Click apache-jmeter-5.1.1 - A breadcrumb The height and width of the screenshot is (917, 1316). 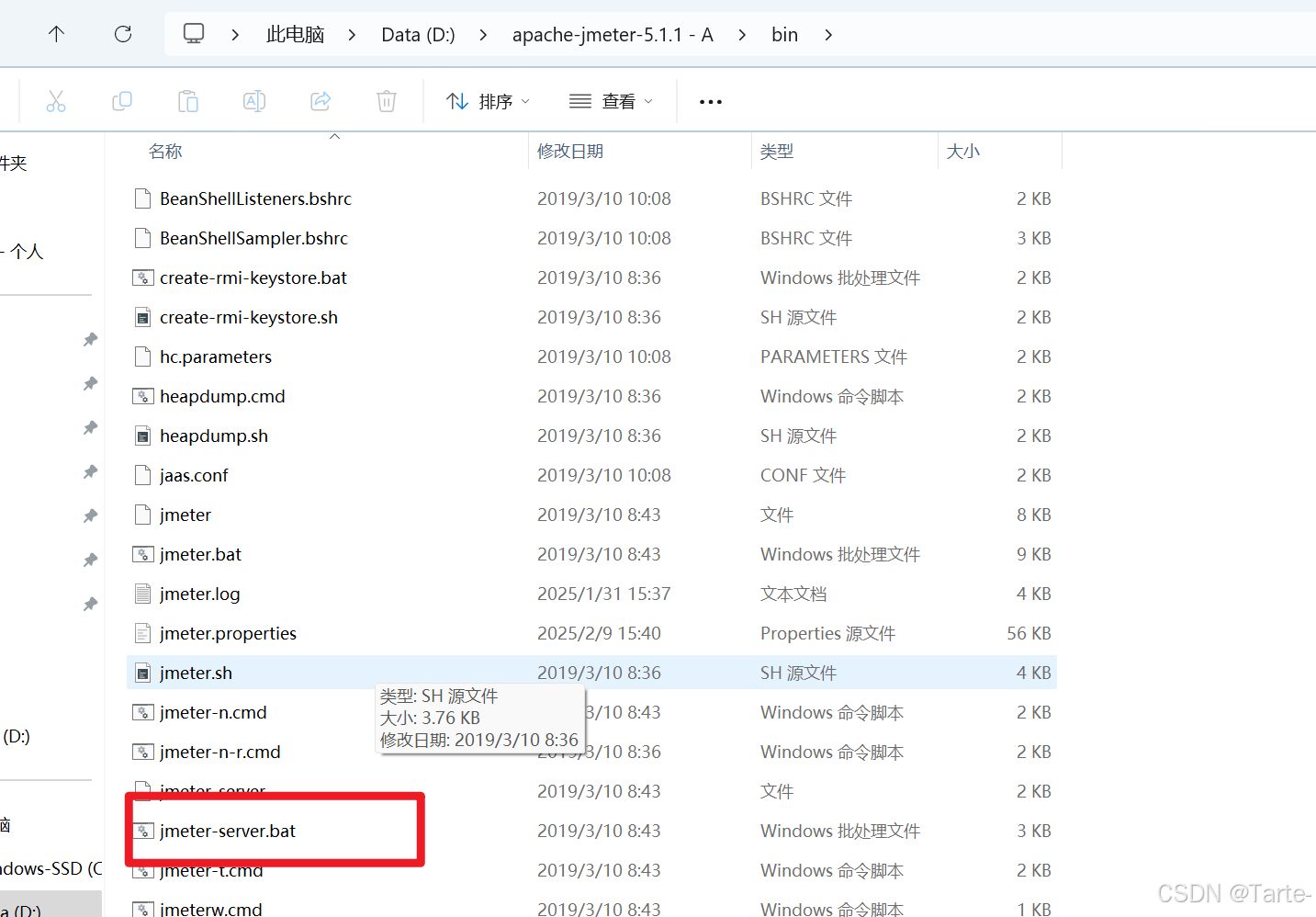pos(613,35)
